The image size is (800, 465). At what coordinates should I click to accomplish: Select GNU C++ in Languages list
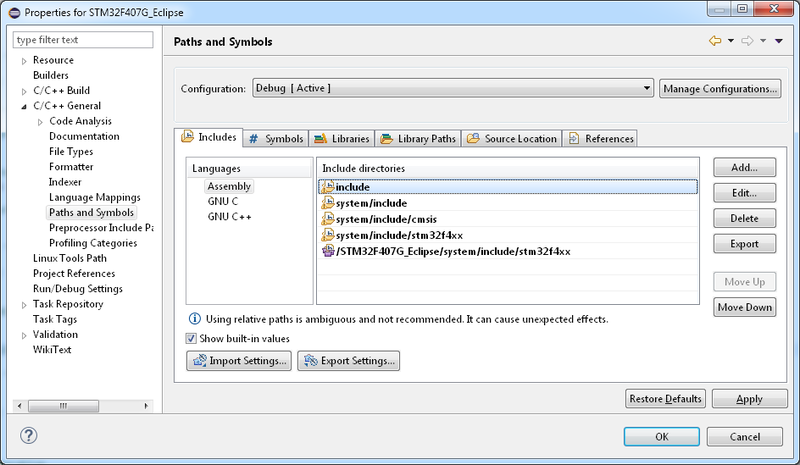[x=229, y=216]
